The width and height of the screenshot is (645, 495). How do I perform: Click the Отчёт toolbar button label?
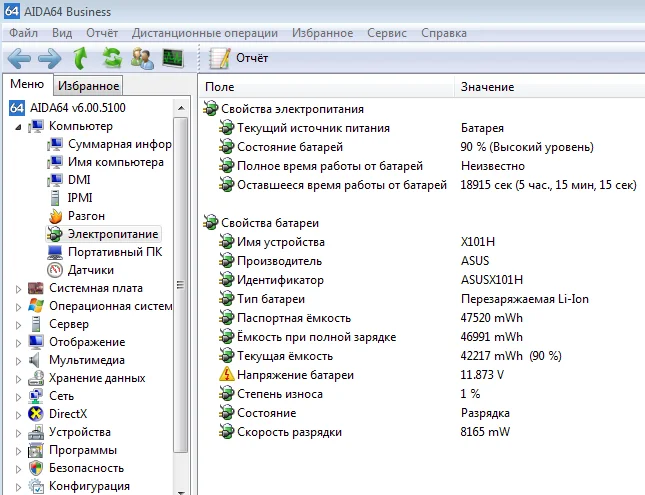(x=252, y=58)
